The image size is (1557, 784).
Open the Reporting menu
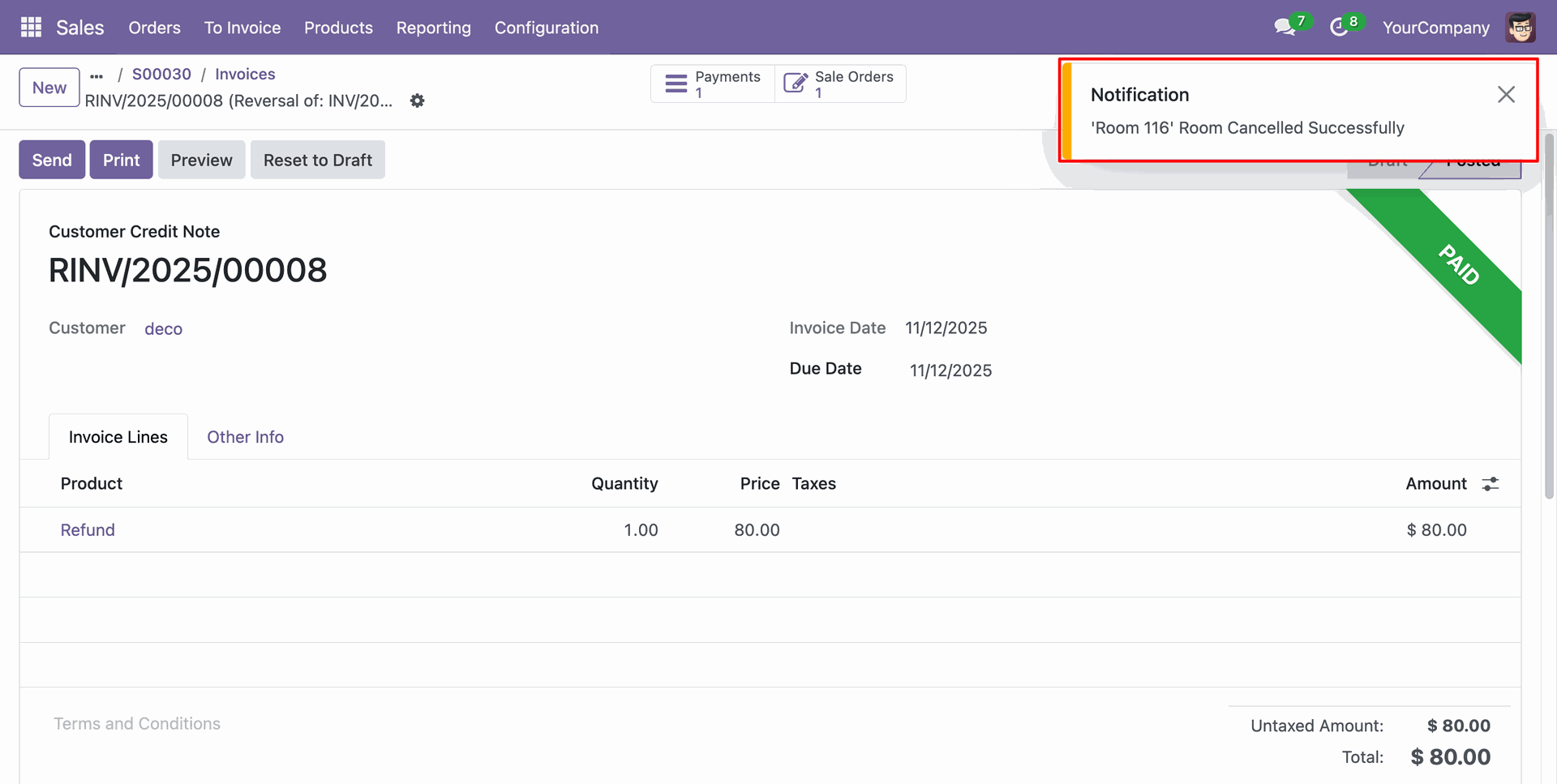point(433,28)
